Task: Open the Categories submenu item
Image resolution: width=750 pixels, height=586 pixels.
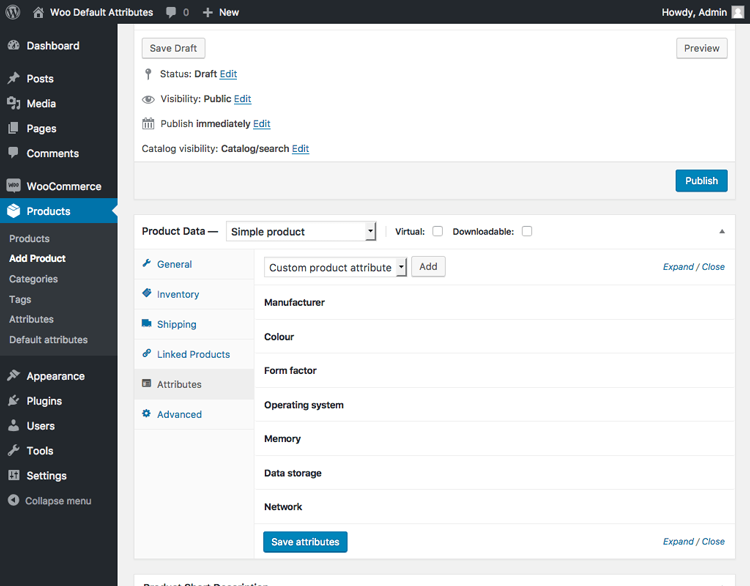Action: pos(33,279)
